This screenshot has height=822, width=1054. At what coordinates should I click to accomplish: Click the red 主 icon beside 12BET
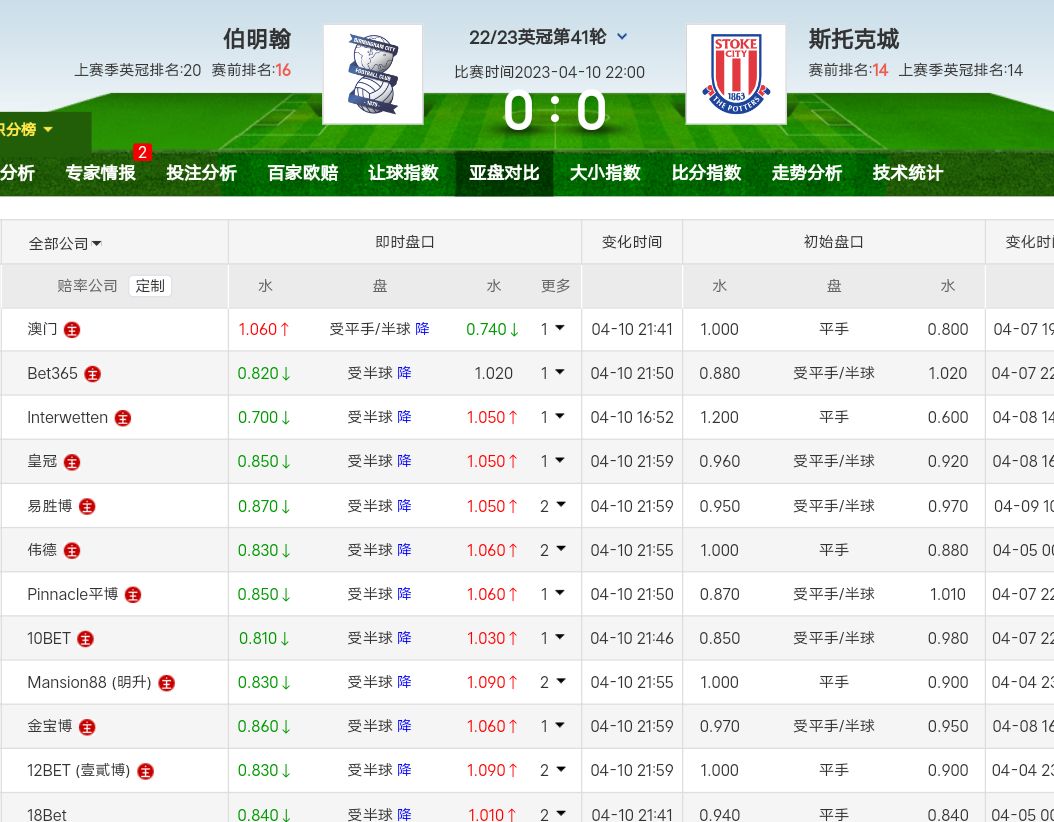pos(146,771)
